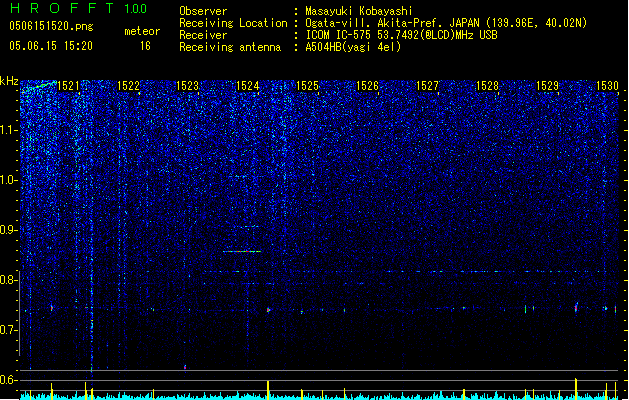Screen dimensions: 629x400
Task: Click the meteor count value 16
Action: click(145, 46)
